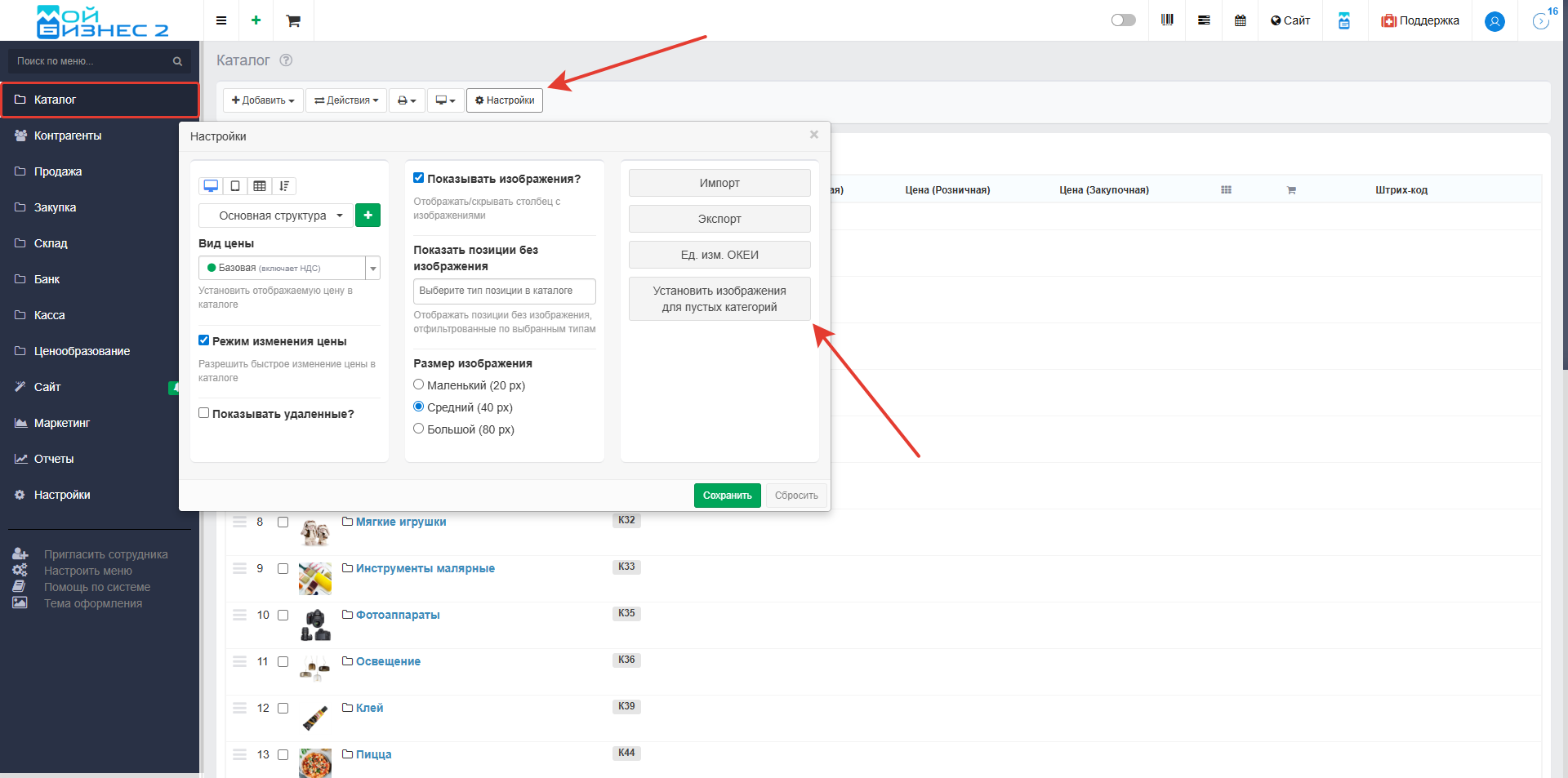Click the shopping cart icon in top toolbar

click(x=293, y=20)
